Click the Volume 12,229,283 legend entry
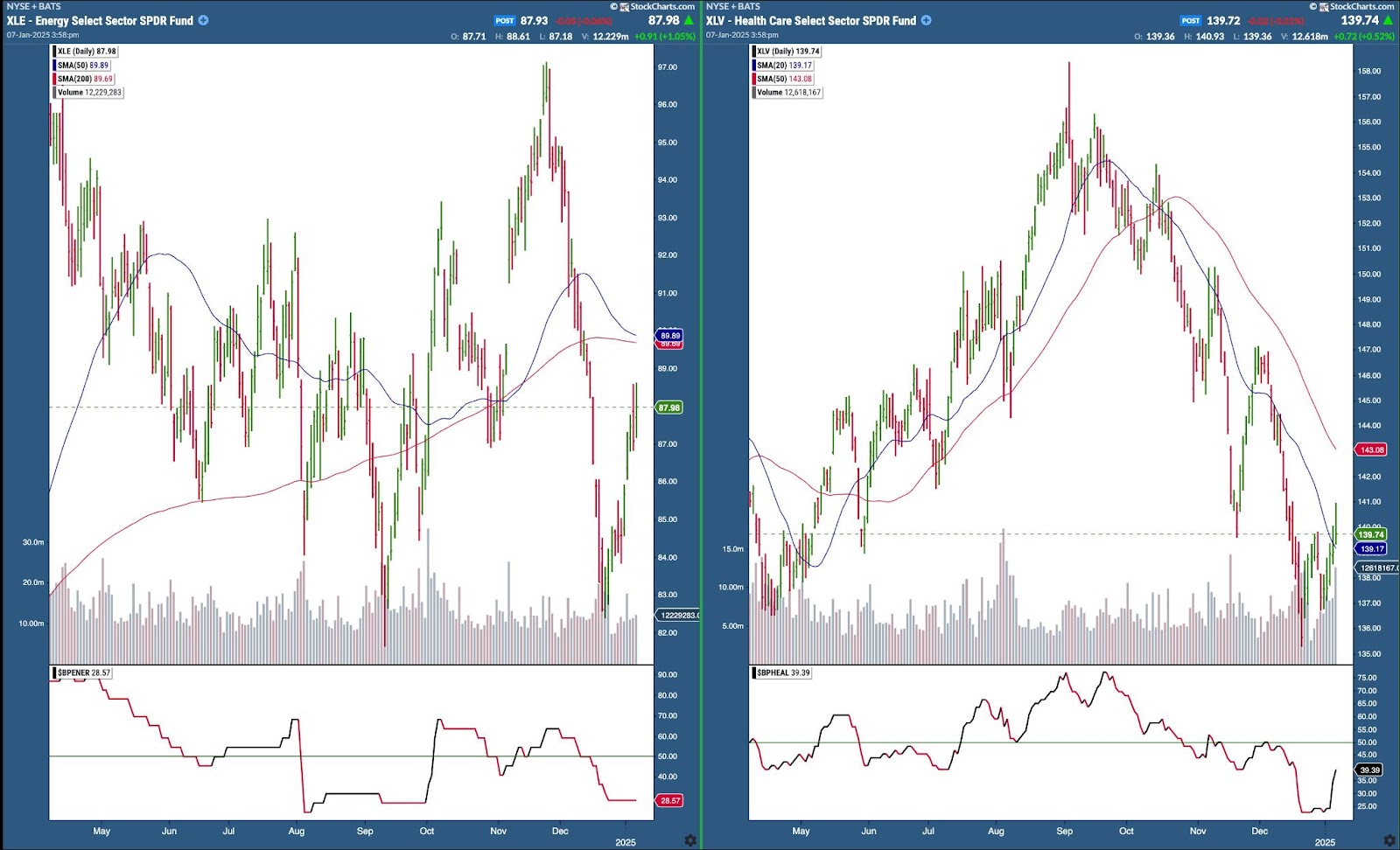This screenshot has width=1400, height=850. pos(89,92)
